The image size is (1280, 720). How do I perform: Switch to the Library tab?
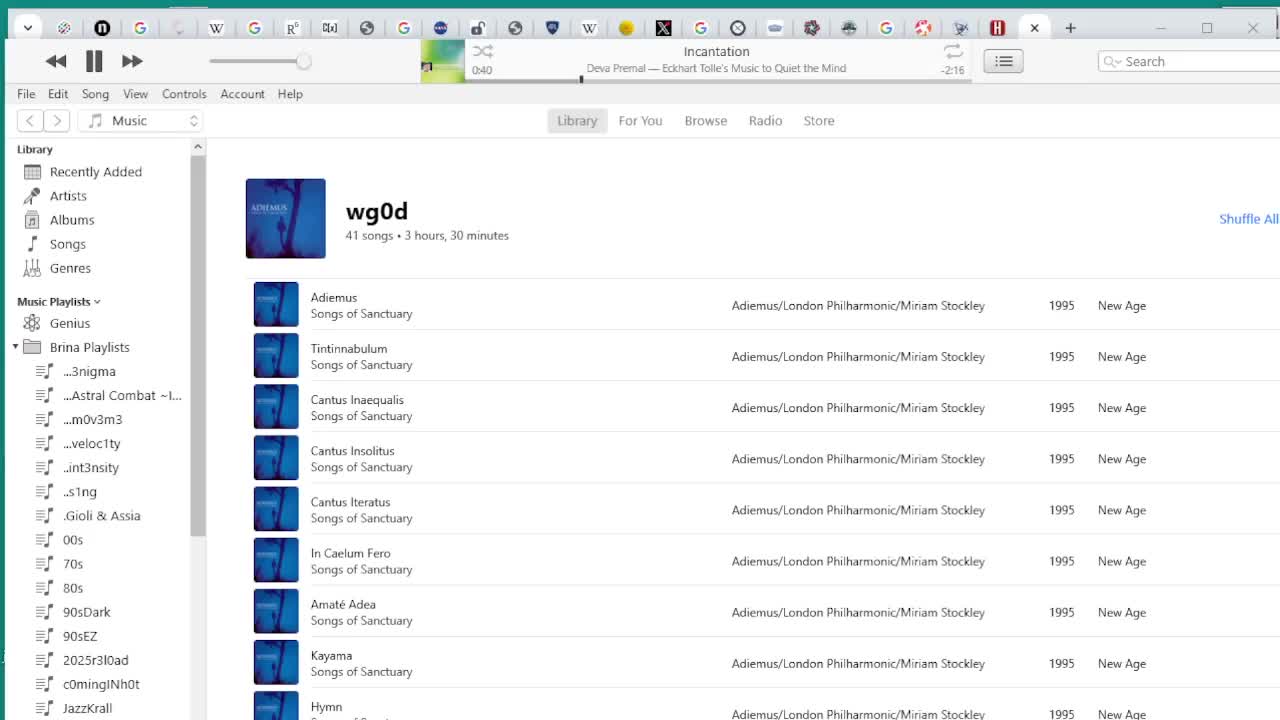click(x=577, y=121)
